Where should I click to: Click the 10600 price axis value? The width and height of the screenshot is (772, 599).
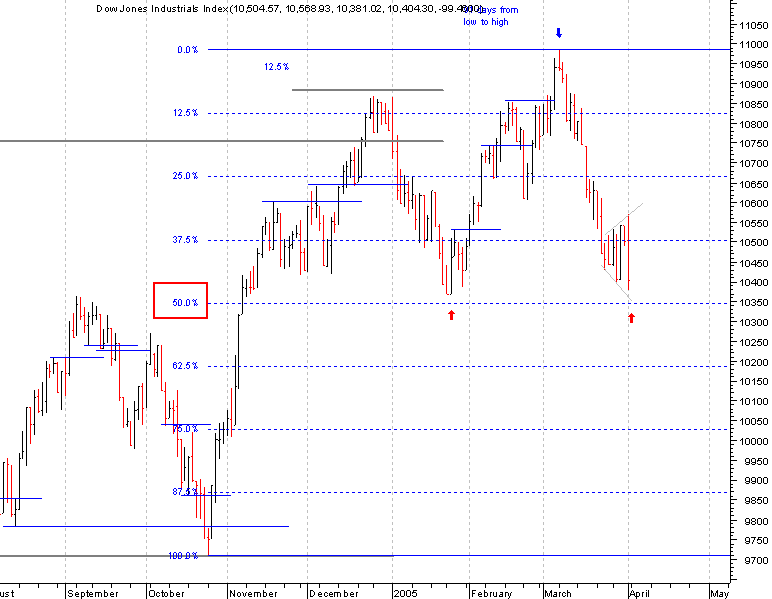click(753, 204)
